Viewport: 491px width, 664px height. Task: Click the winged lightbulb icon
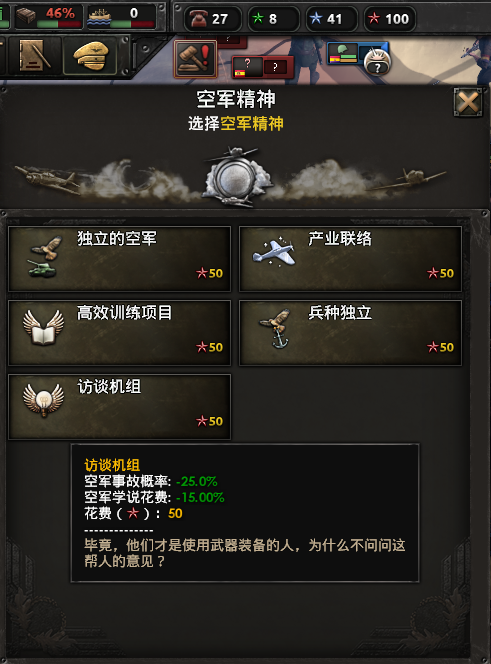[43, 401]
